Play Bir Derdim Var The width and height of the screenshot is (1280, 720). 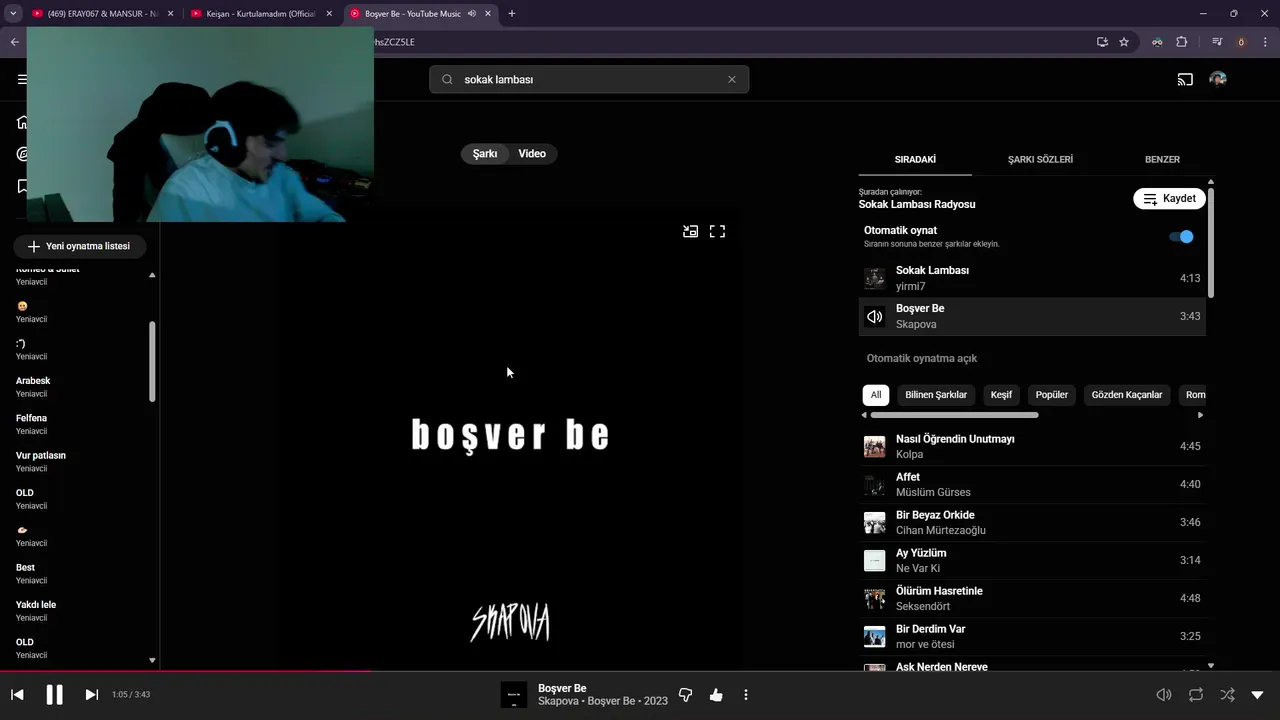pos(1032,636)
